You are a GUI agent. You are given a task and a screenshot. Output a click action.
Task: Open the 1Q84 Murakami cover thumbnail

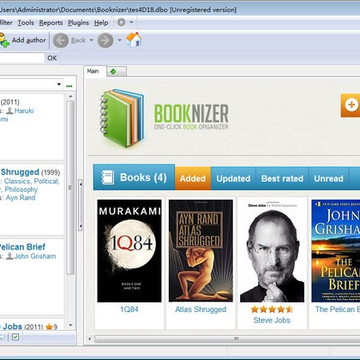[x=129, y=251]
